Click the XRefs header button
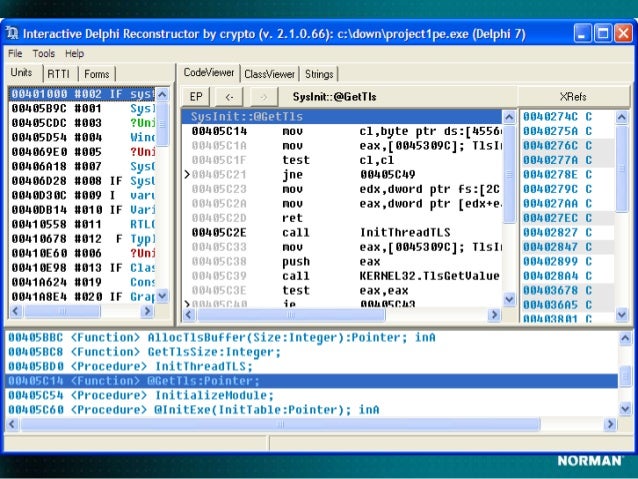 (x=573, y=97)
